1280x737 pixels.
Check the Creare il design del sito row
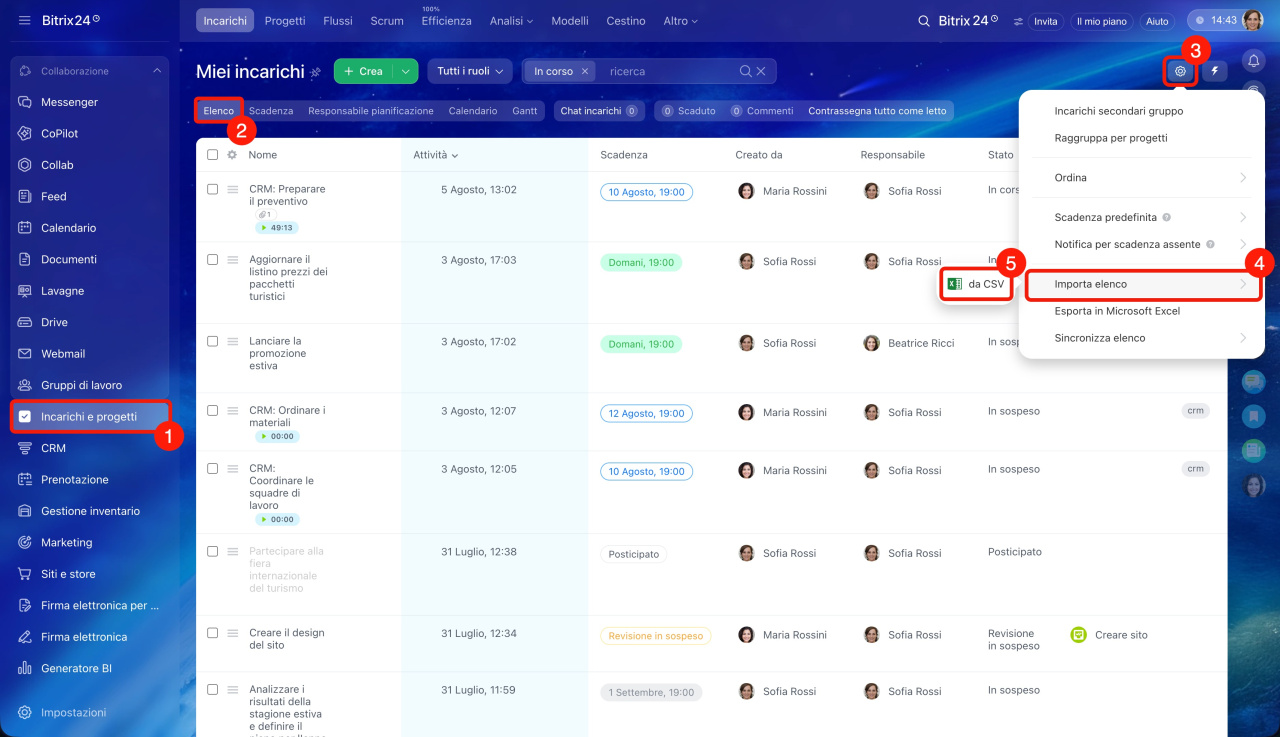(212, 633)
